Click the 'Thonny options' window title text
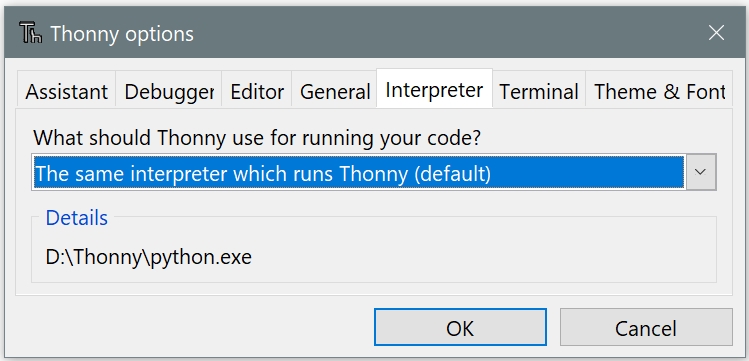The height and width of the screenshot is (361, 749). pyautogui.click(x=122, y=34)
